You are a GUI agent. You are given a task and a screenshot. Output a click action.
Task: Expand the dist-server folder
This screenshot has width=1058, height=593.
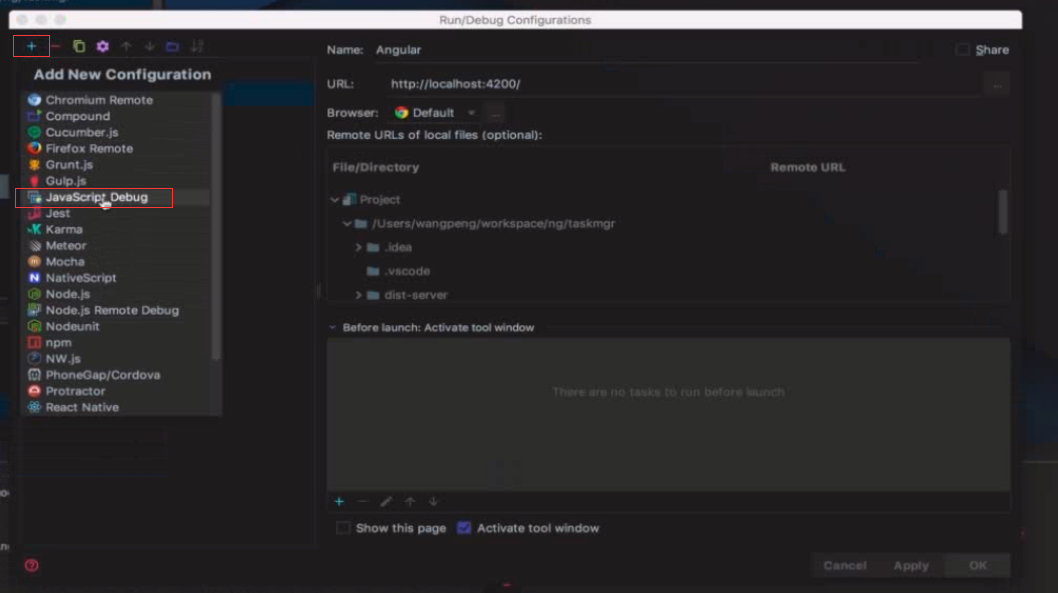click(358, 295)
